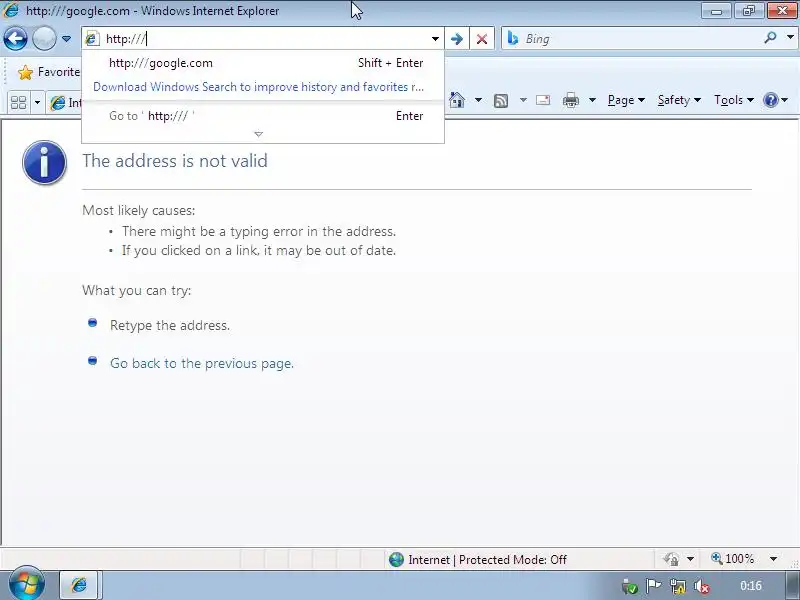Click Go back to the previous page link
Viewport: 800px width, 600px height.
click(x=202, y=363)
